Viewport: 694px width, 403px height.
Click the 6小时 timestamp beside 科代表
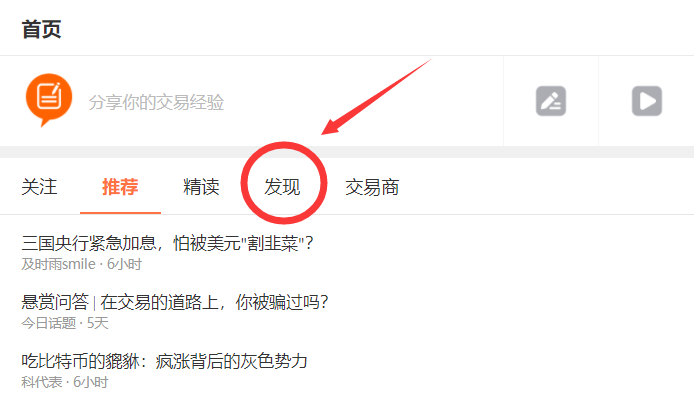point(91,382)
